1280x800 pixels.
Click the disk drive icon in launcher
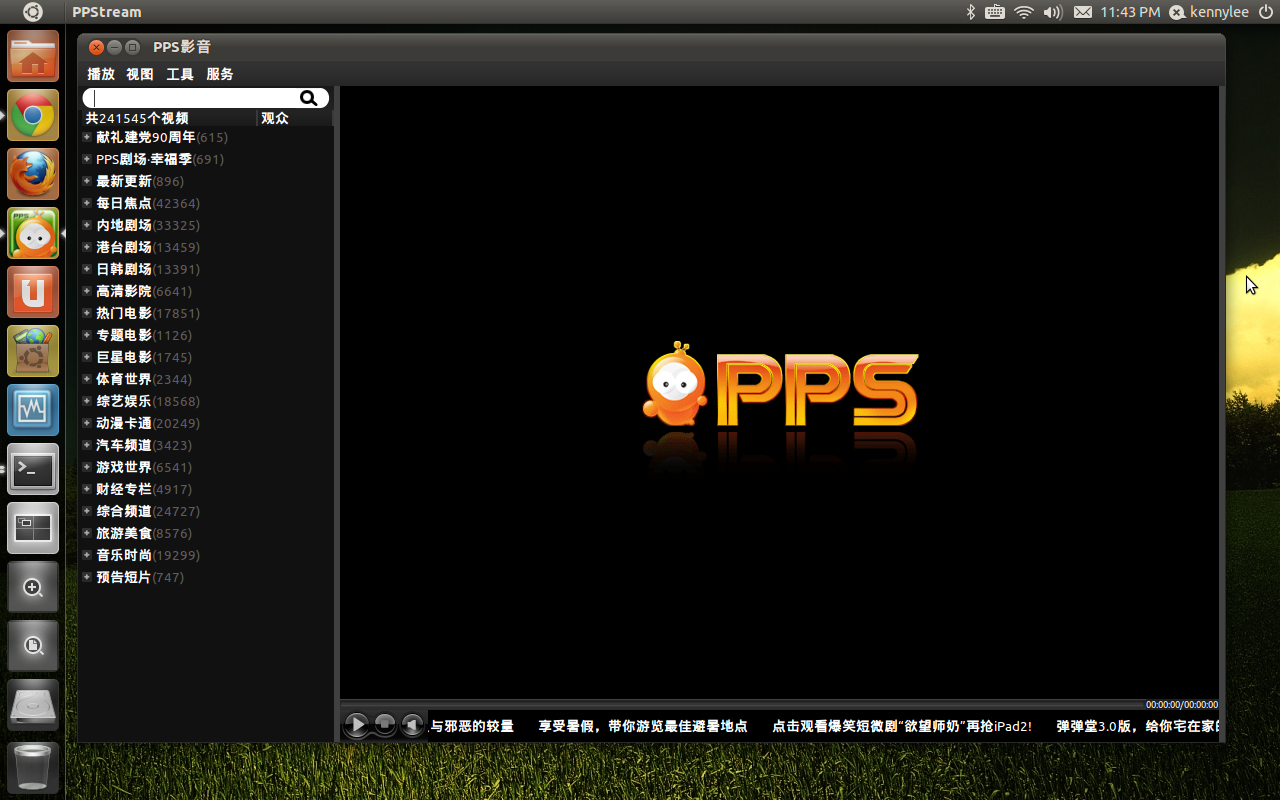pos(33,705)
